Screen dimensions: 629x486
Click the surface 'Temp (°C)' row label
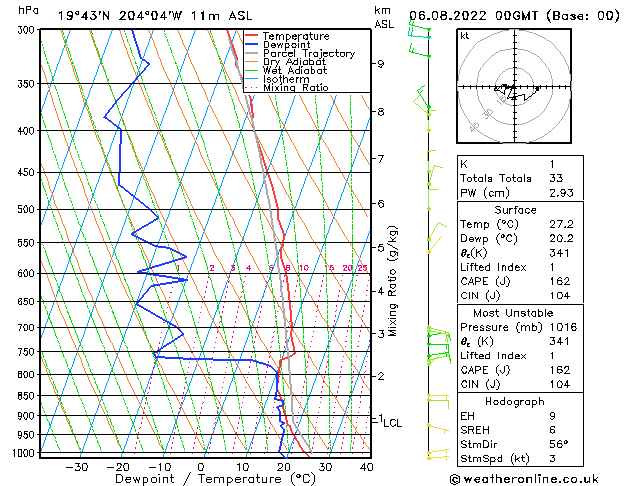489,224
